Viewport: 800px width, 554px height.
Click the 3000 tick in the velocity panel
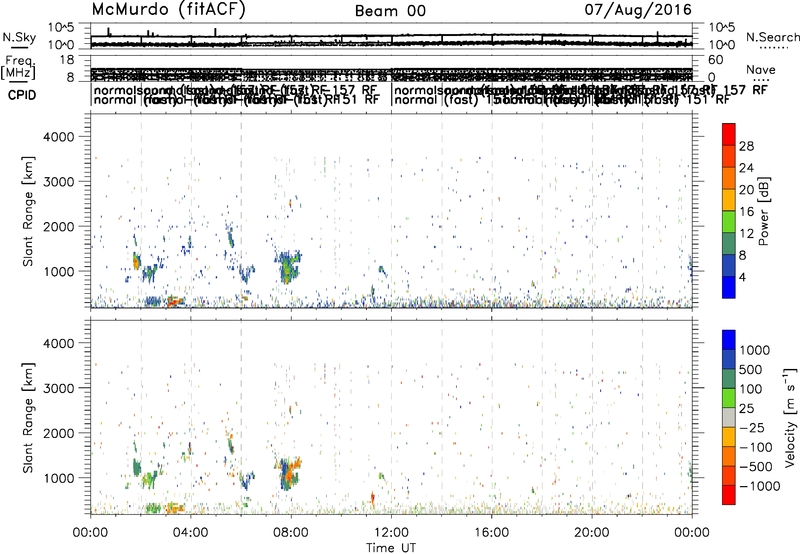click(58, 388)
